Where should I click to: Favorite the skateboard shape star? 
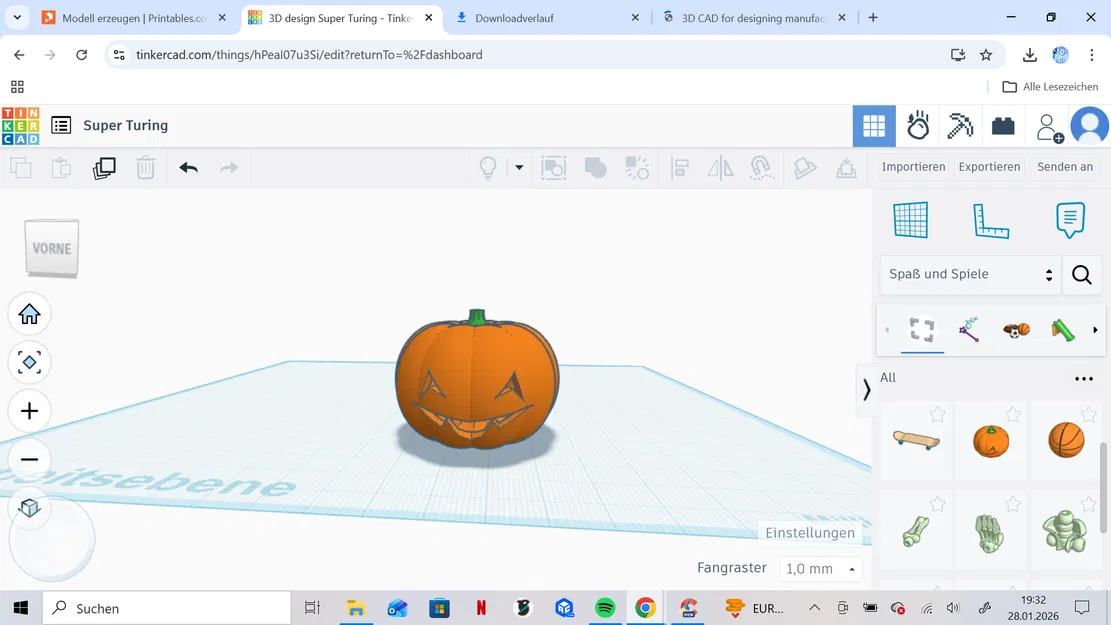point(937,414)
